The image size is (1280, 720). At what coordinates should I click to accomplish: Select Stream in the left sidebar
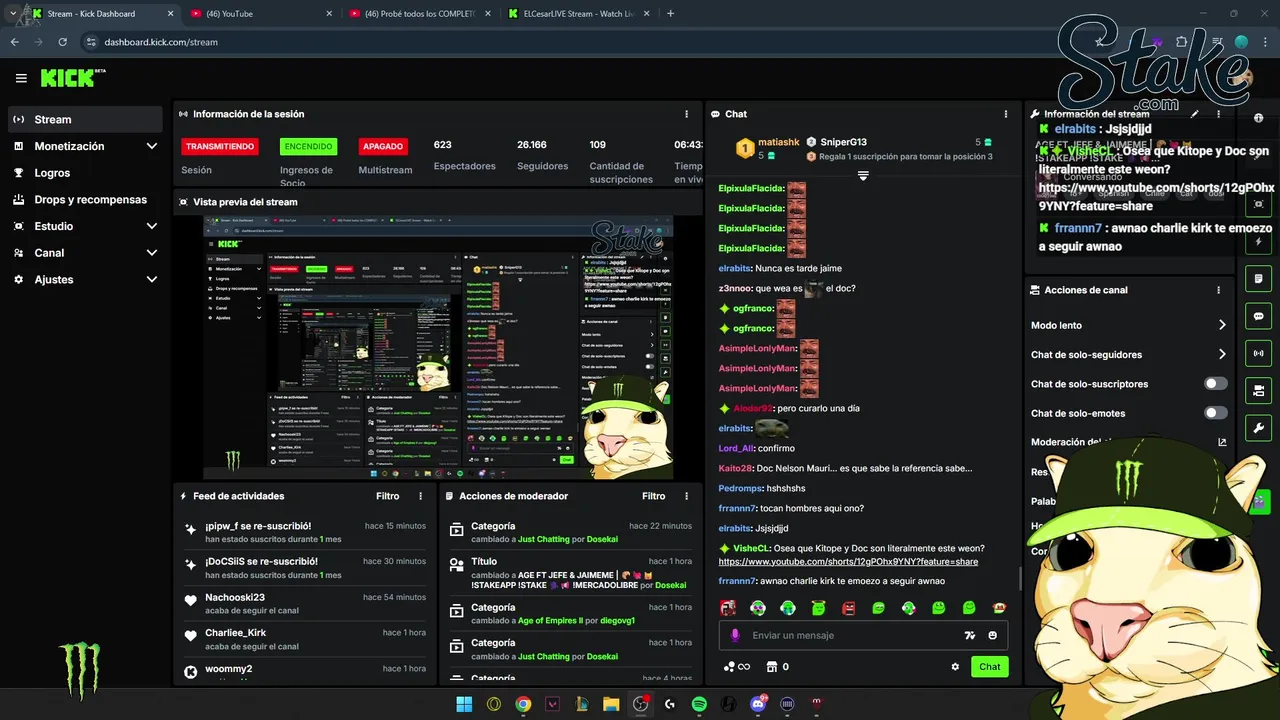[x=85, y=119]
